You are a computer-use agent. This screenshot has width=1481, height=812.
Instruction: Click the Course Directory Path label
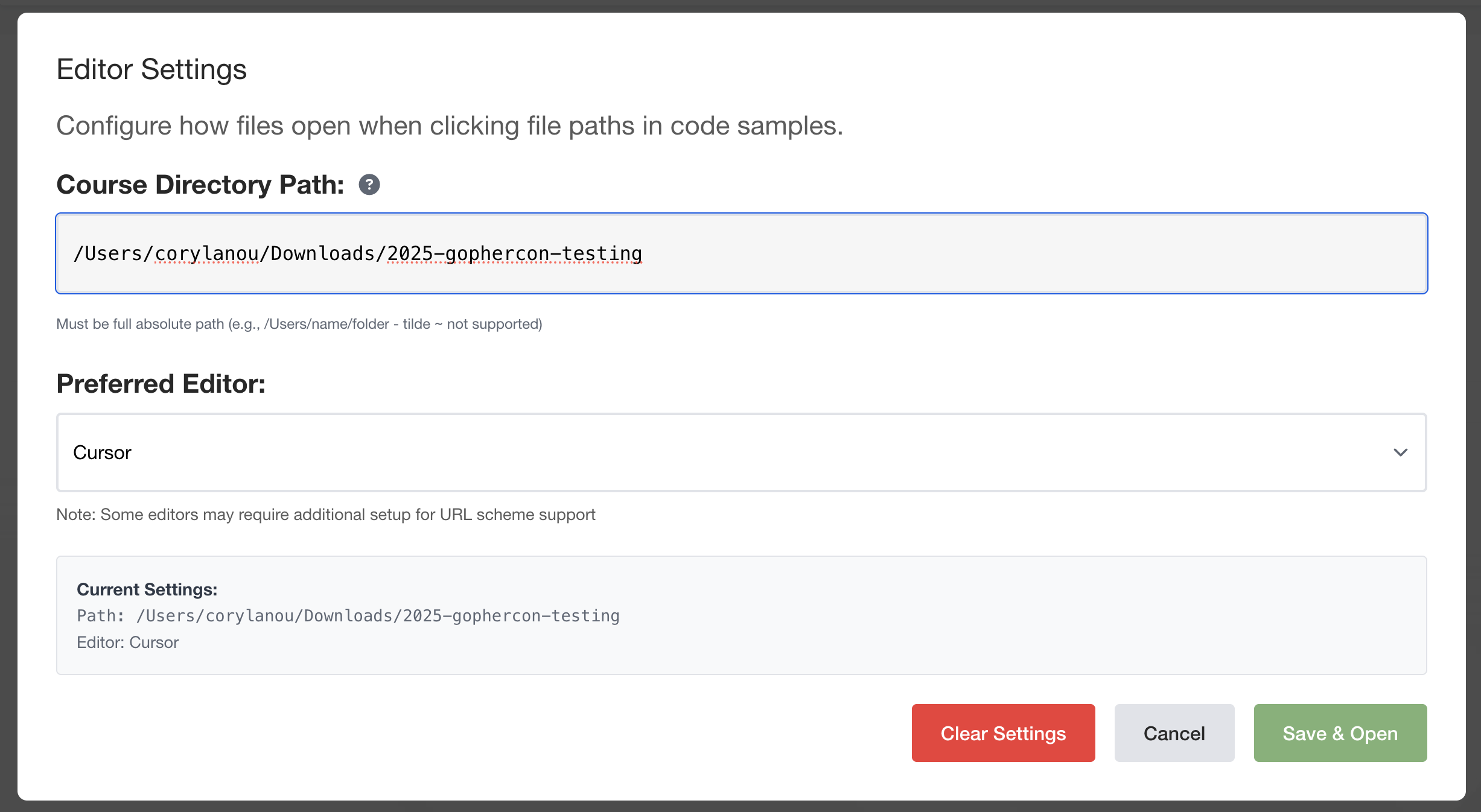(x=200, y=185)
